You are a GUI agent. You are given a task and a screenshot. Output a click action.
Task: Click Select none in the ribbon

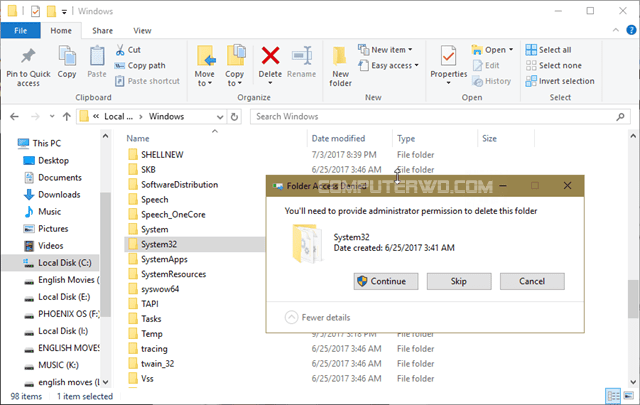(x=553, y=65)
